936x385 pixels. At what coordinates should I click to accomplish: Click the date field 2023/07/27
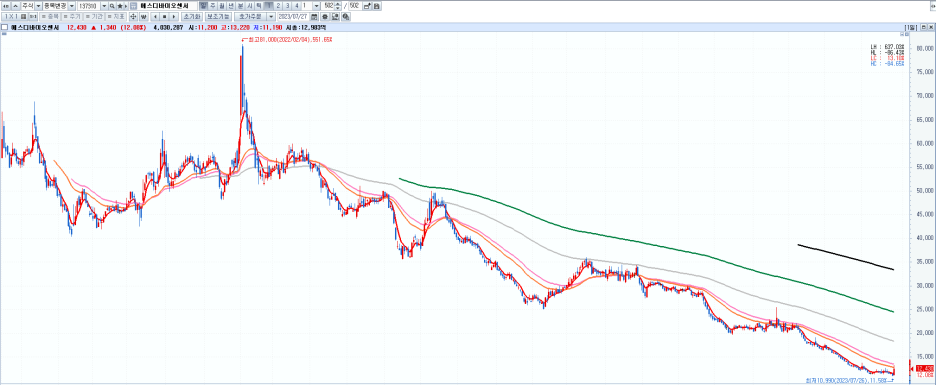click(294, 16)
